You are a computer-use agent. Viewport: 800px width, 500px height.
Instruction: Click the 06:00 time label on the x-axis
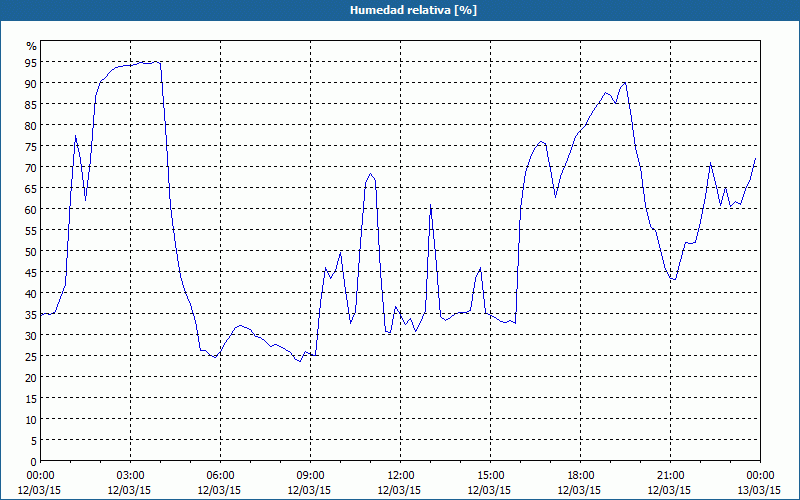click(220, 476)
